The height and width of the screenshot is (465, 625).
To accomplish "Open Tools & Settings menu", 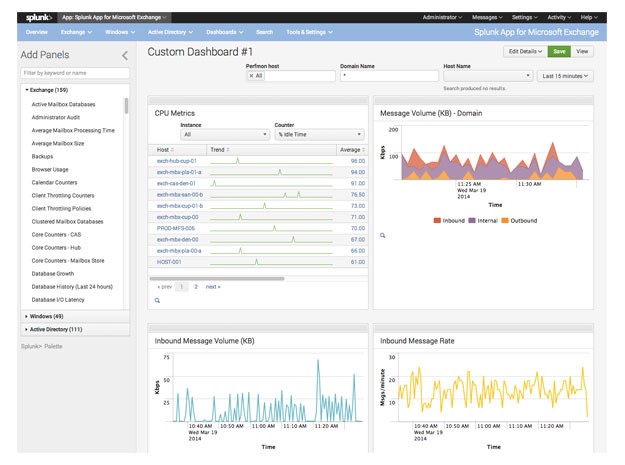I will (309, 32).
